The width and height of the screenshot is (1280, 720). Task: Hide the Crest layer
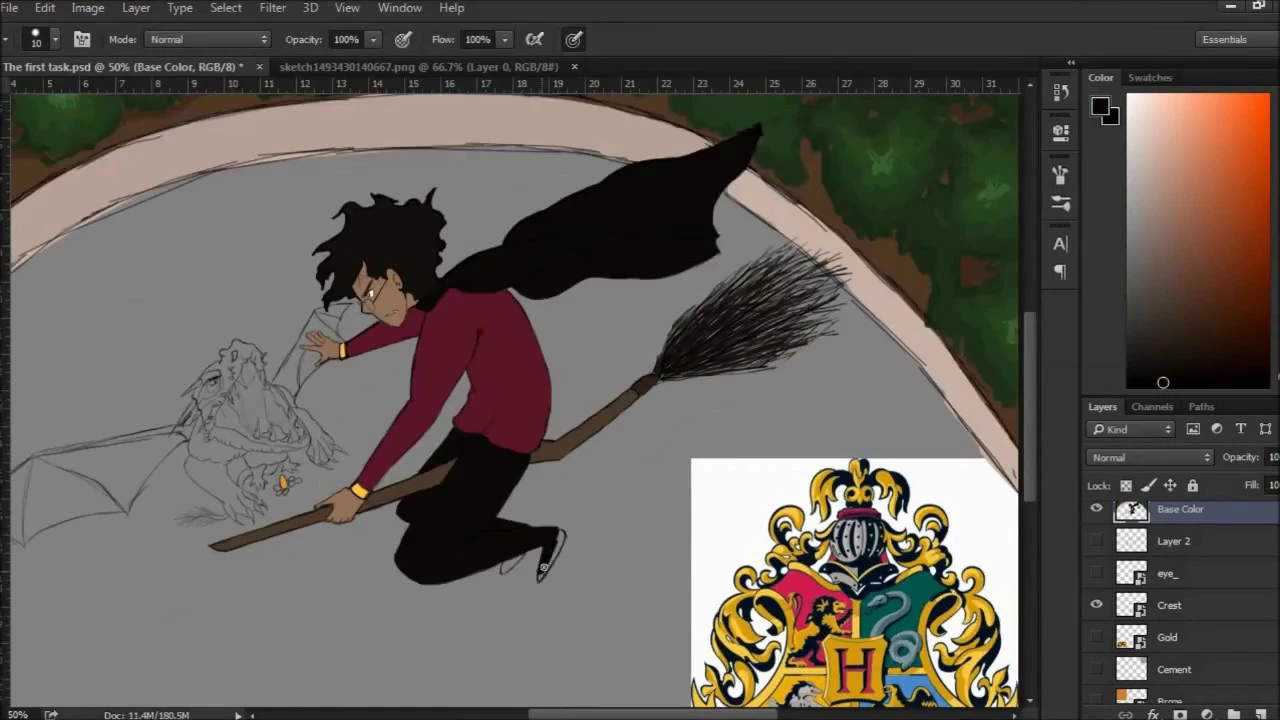1096,605
